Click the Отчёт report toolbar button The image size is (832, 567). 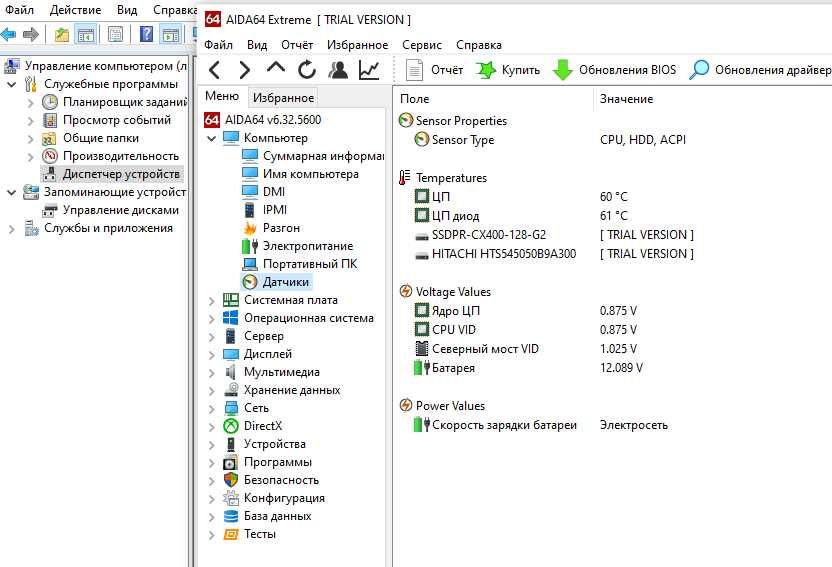coord(435,70)
